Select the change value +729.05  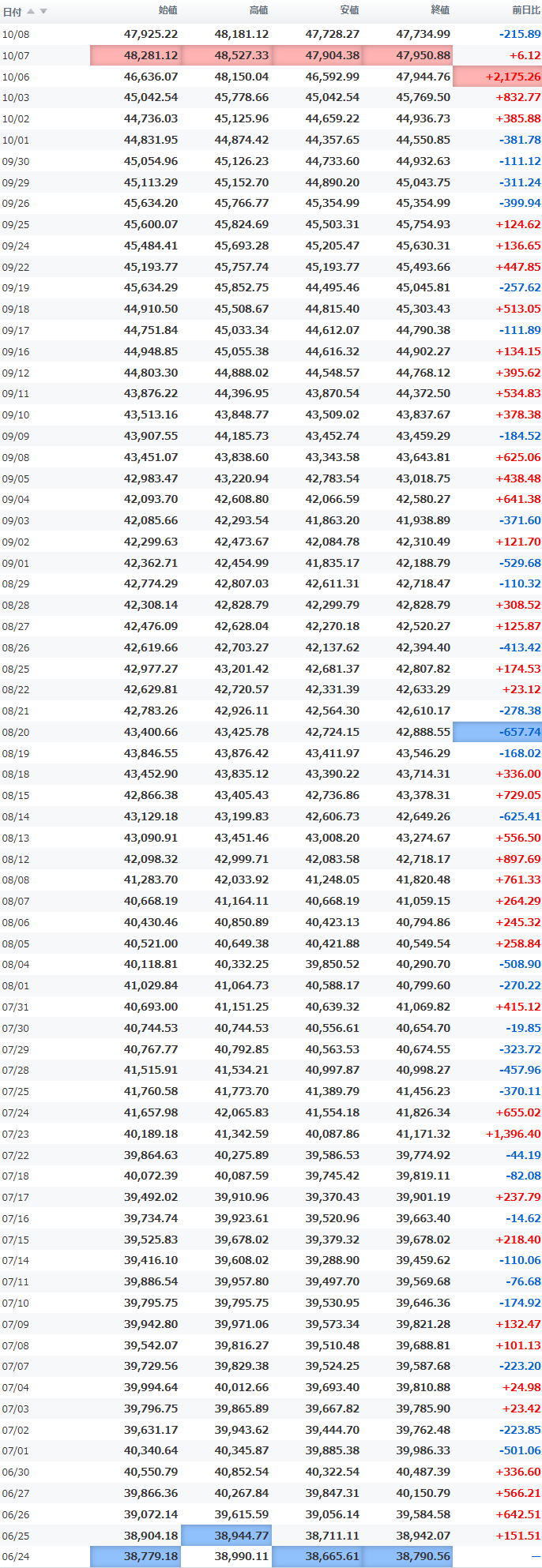click(518, 795)
